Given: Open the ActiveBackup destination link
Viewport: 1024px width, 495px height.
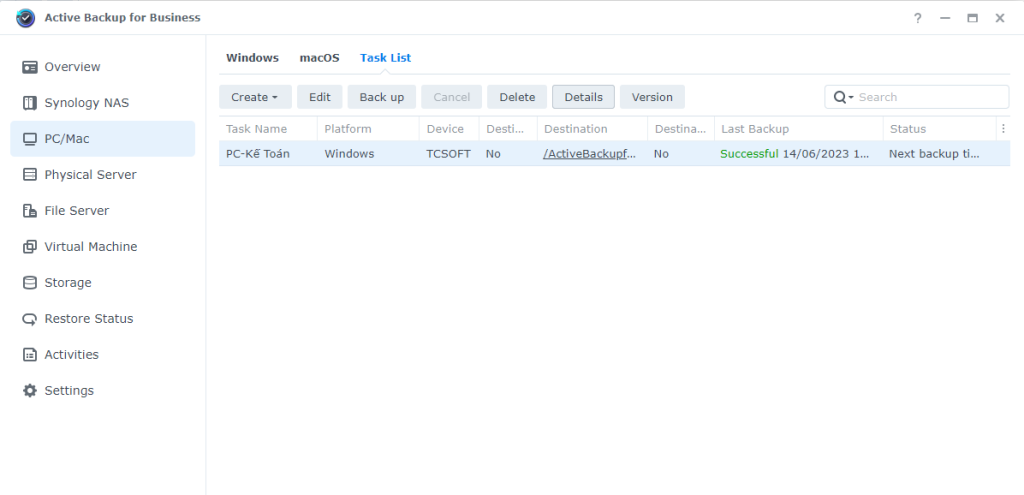Looking at the screenshot, I should (589, 154).
